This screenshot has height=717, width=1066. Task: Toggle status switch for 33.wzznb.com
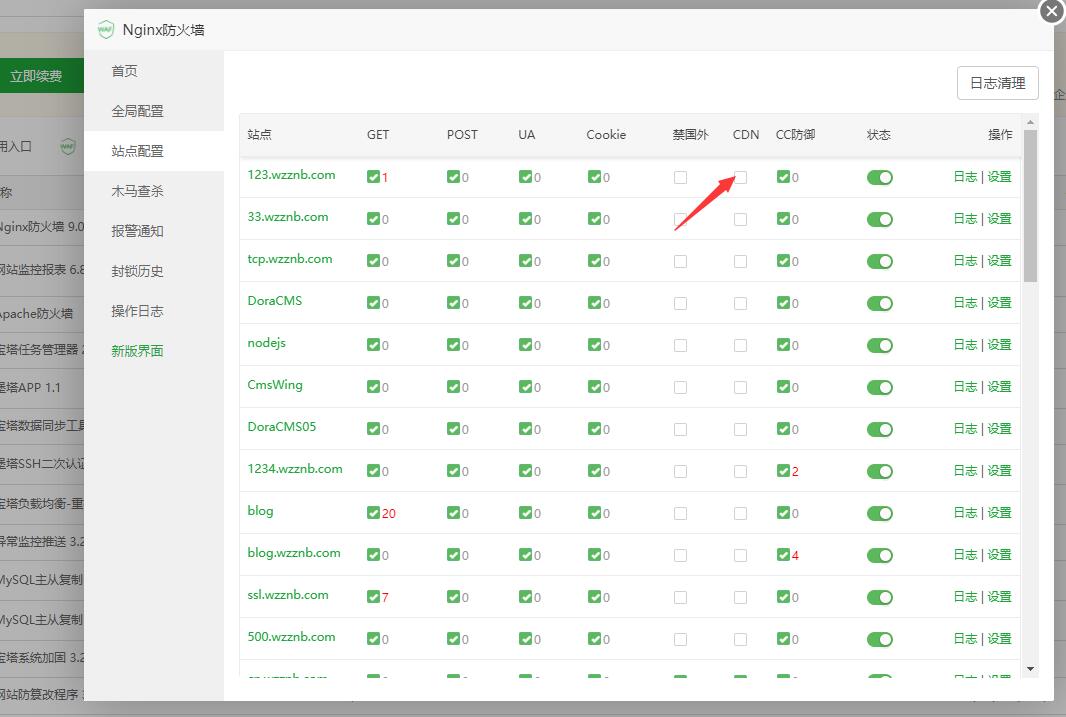pyautogui.click(x=880, y=220)
